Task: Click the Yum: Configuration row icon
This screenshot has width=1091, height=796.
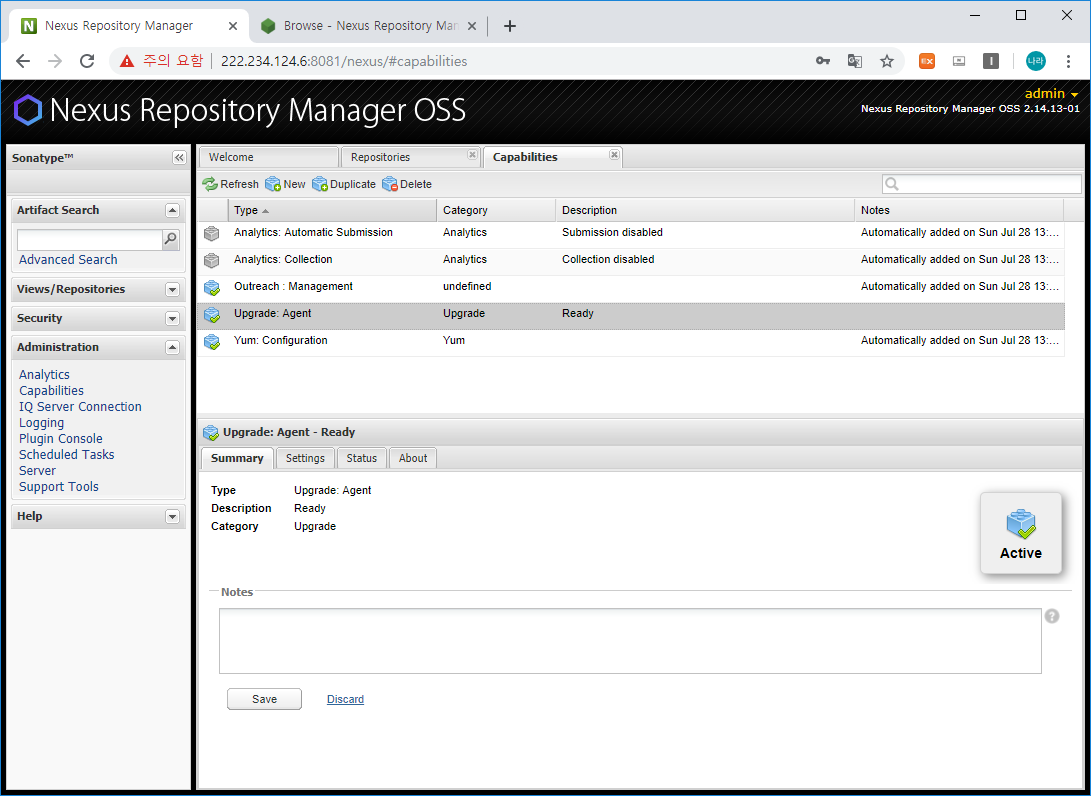Action: 212,342
